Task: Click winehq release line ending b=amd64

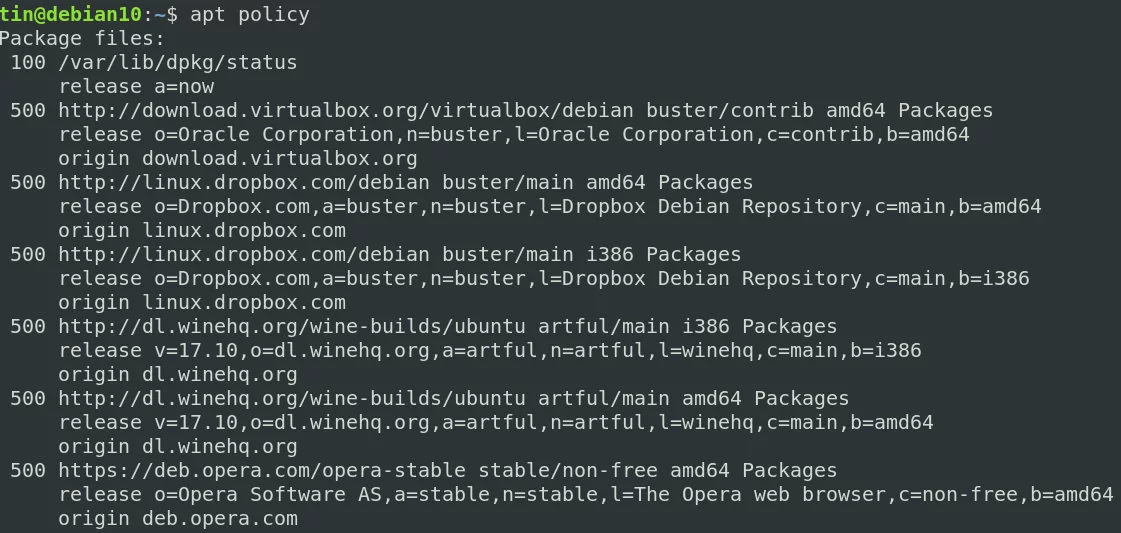Action: (496, 423)
